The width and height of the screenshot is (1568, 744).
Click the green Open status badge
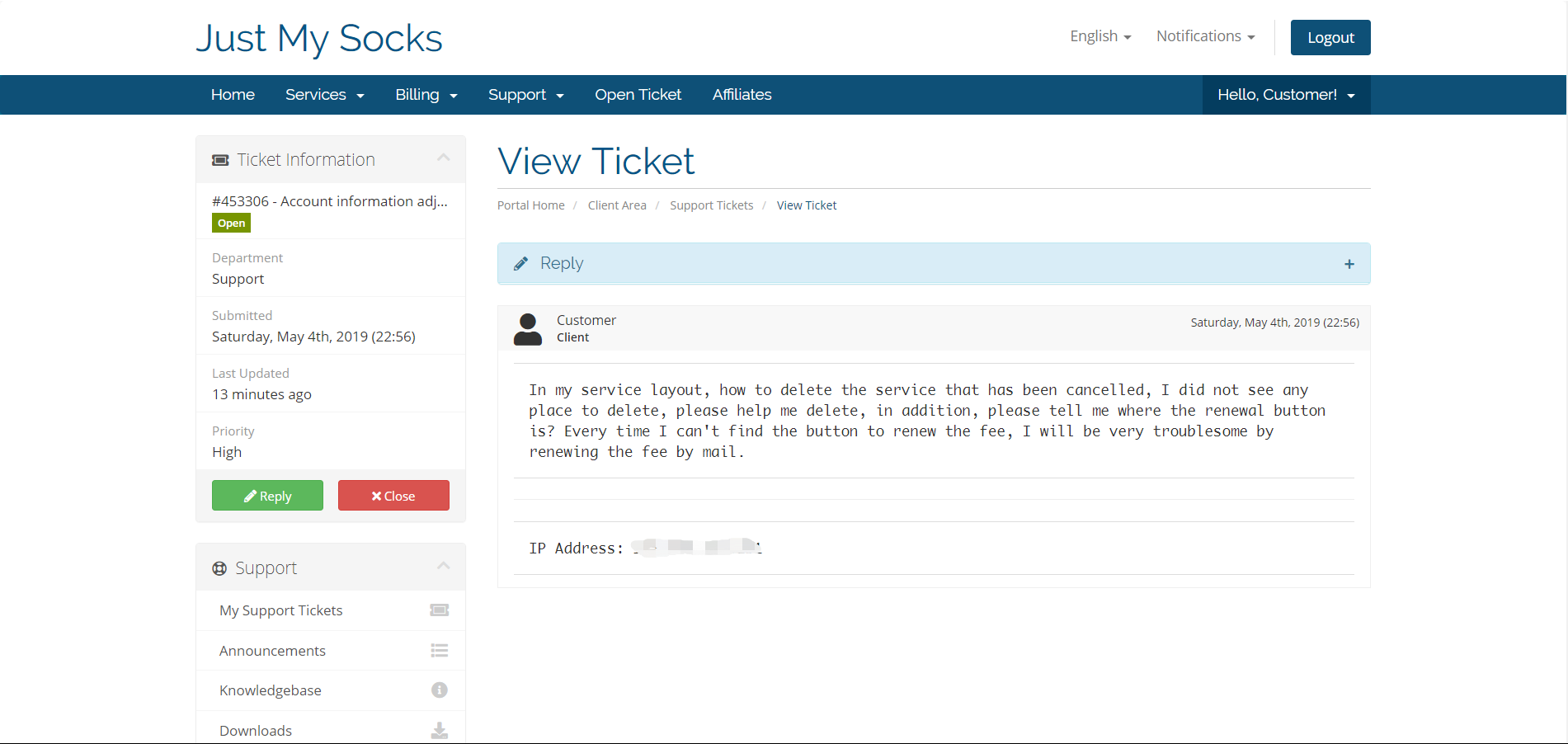(x=231, y=224)
